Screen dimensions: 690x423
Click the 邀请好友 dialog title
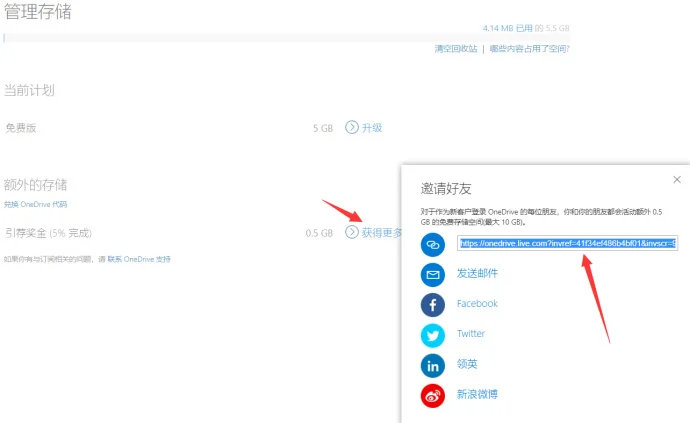[x=446, y=189]
